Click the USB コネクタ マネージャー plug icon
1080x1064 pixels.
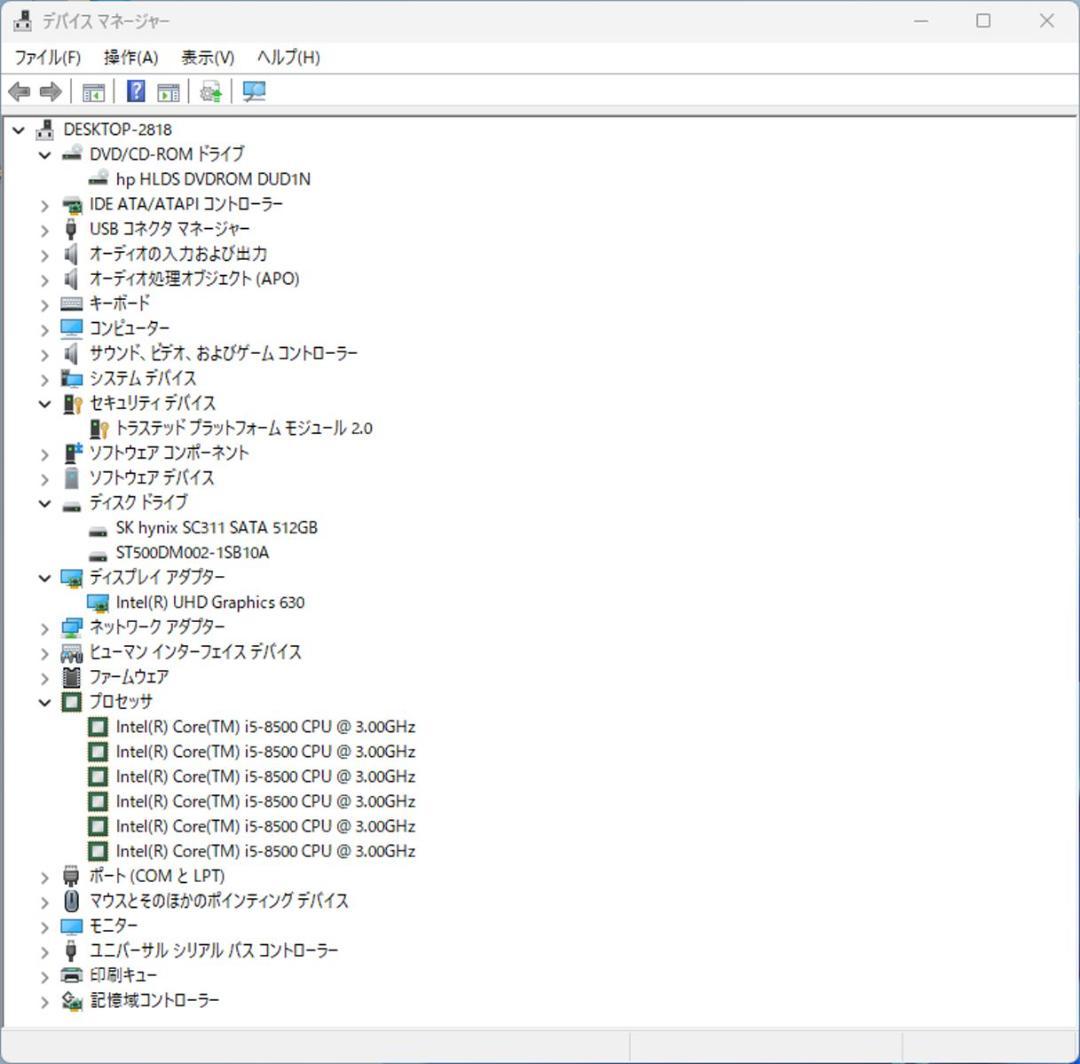click(70, 229)
